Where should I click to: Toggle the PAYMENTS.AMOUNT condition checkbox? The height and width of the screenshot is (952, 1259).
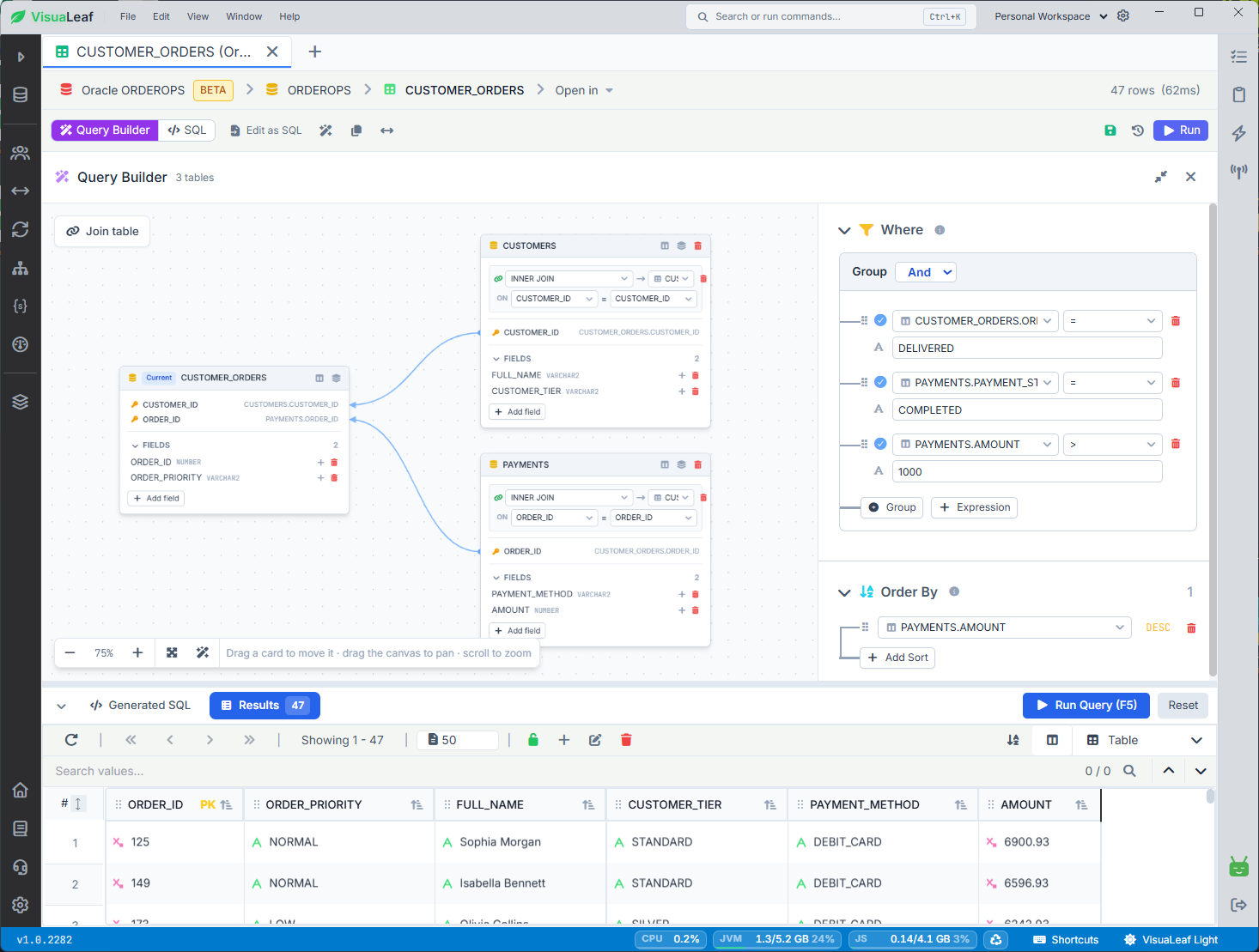point(880,444)
